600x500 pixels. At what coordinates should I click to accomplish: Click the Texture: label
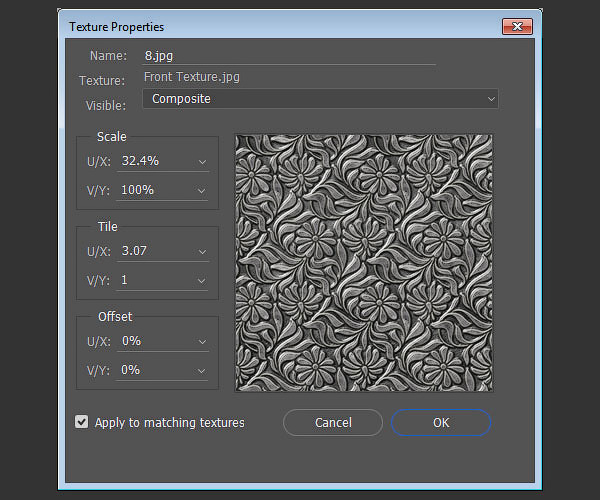(x=102, y=81)
